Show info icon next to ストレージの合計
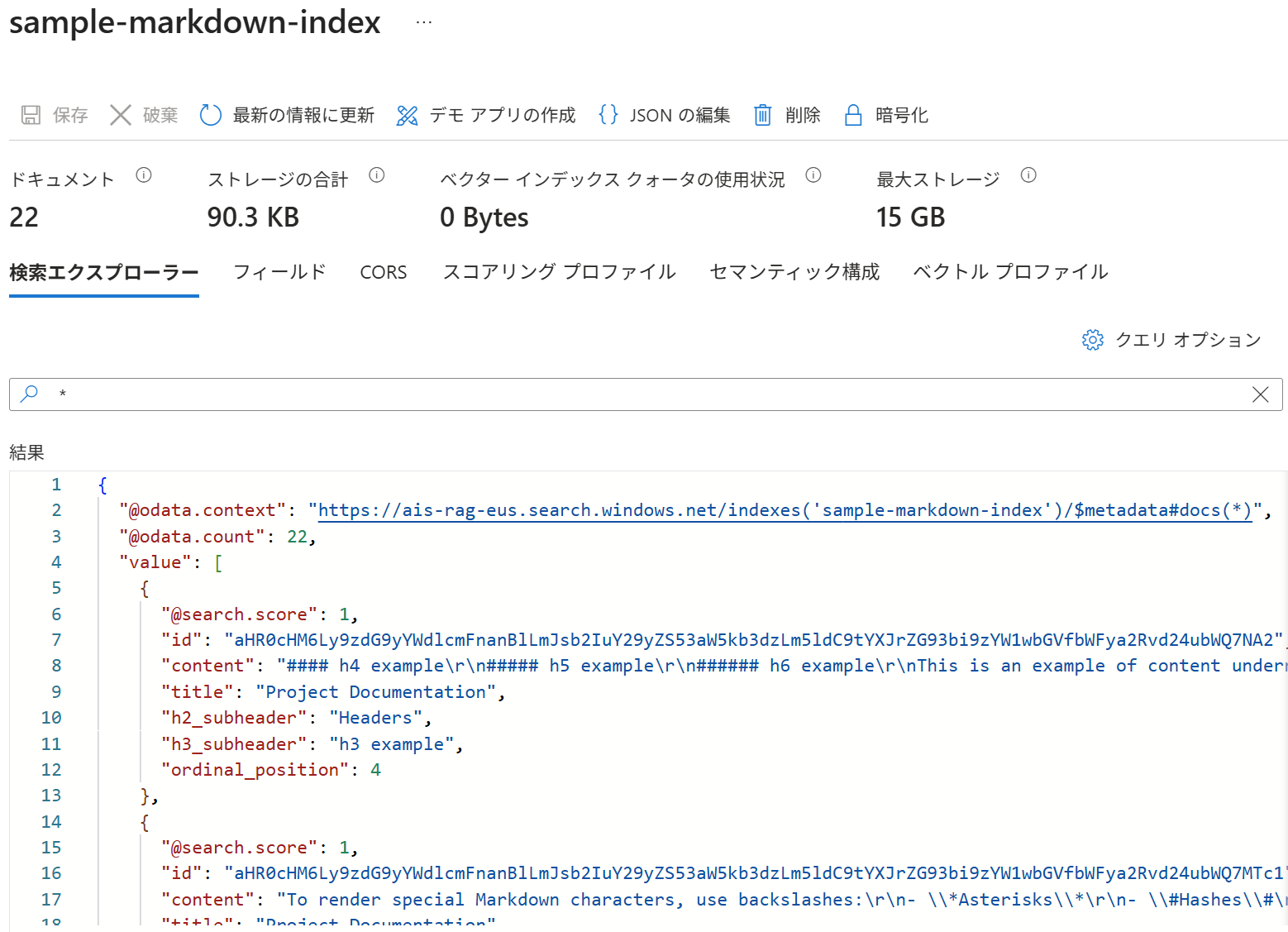 tap(377, 175)
